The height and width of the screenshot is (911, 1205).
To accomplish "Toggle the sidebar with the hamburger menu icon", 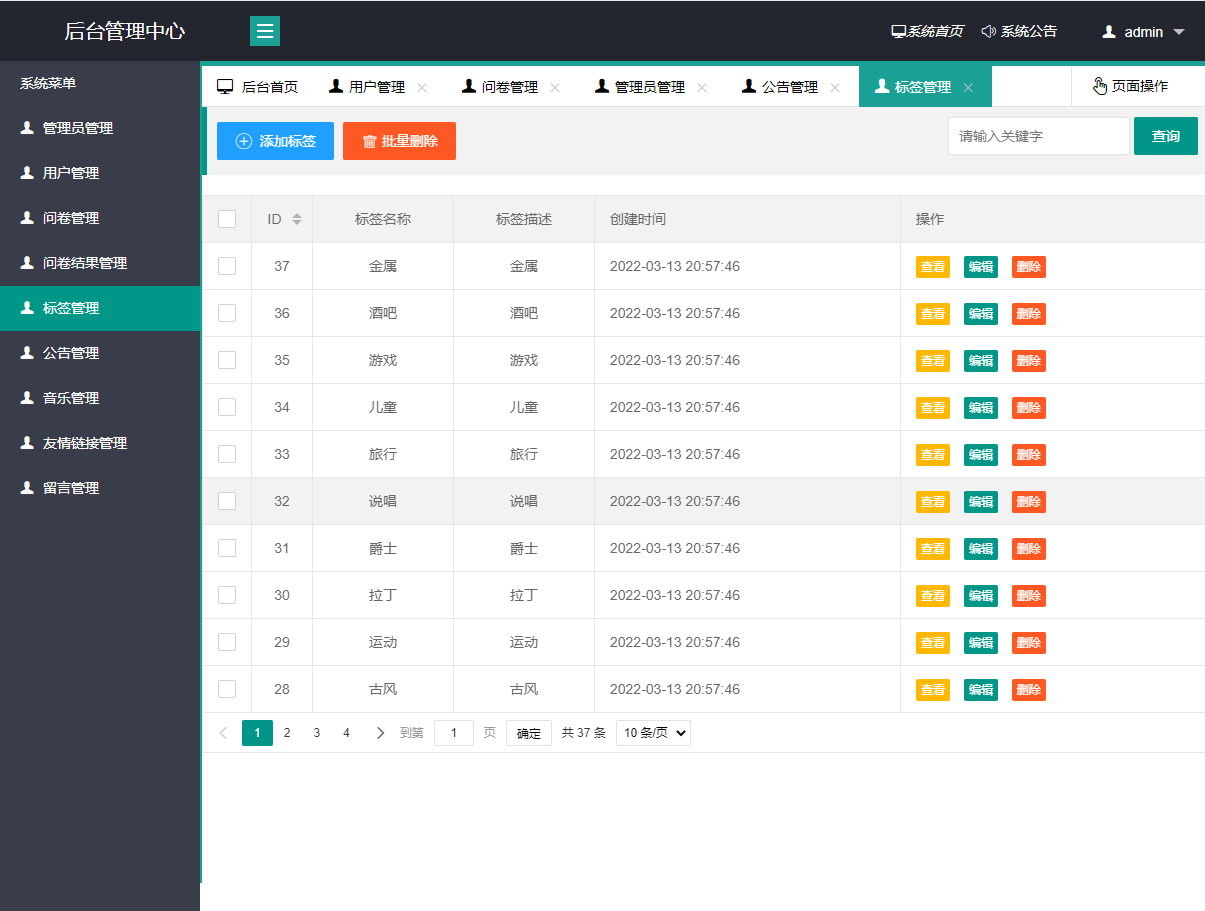I will pyautogui.click(x=265, y=31).
